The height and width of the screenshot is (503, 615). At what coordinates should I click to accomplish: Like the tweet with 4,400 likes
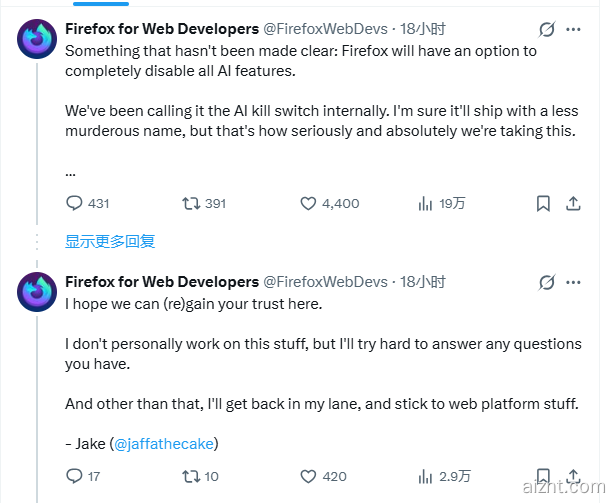coord(309,203)
